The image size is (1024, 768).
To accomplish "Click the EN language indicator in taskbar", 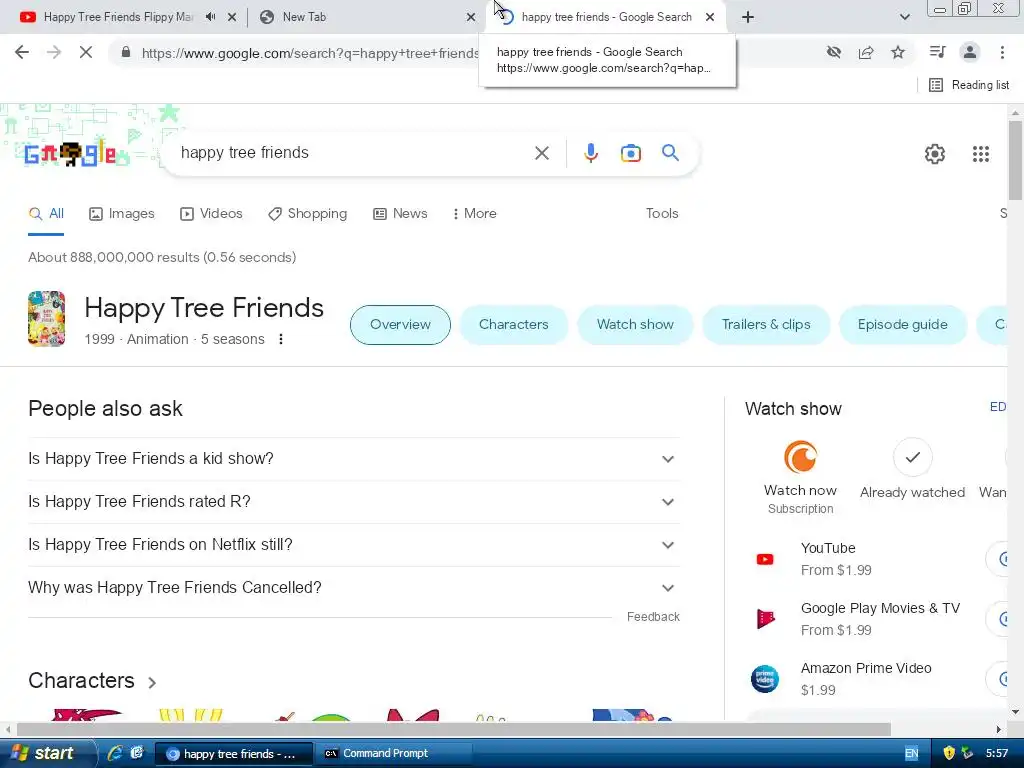I will coord(912,754).
